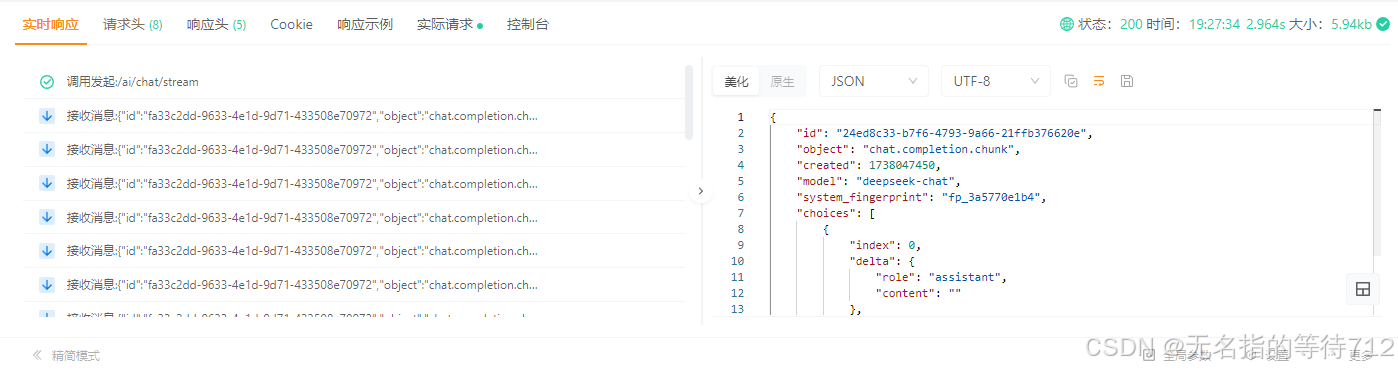The image size is (1398, 370).
Task: Click the save response icon
Action: (x=1126, y=81)
